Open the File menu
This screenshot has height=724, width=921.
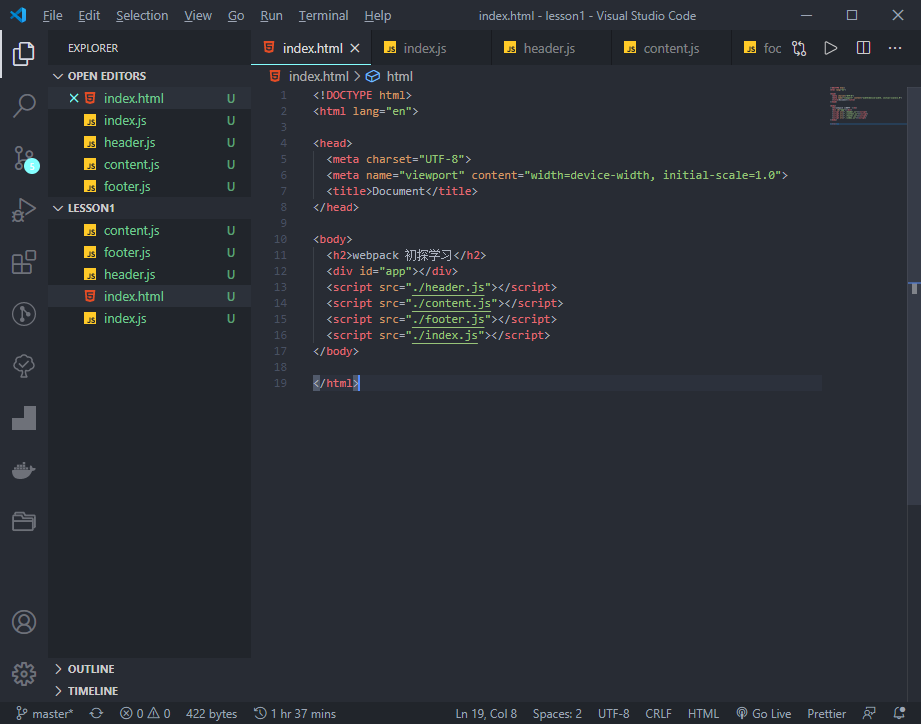pos(52,15)
